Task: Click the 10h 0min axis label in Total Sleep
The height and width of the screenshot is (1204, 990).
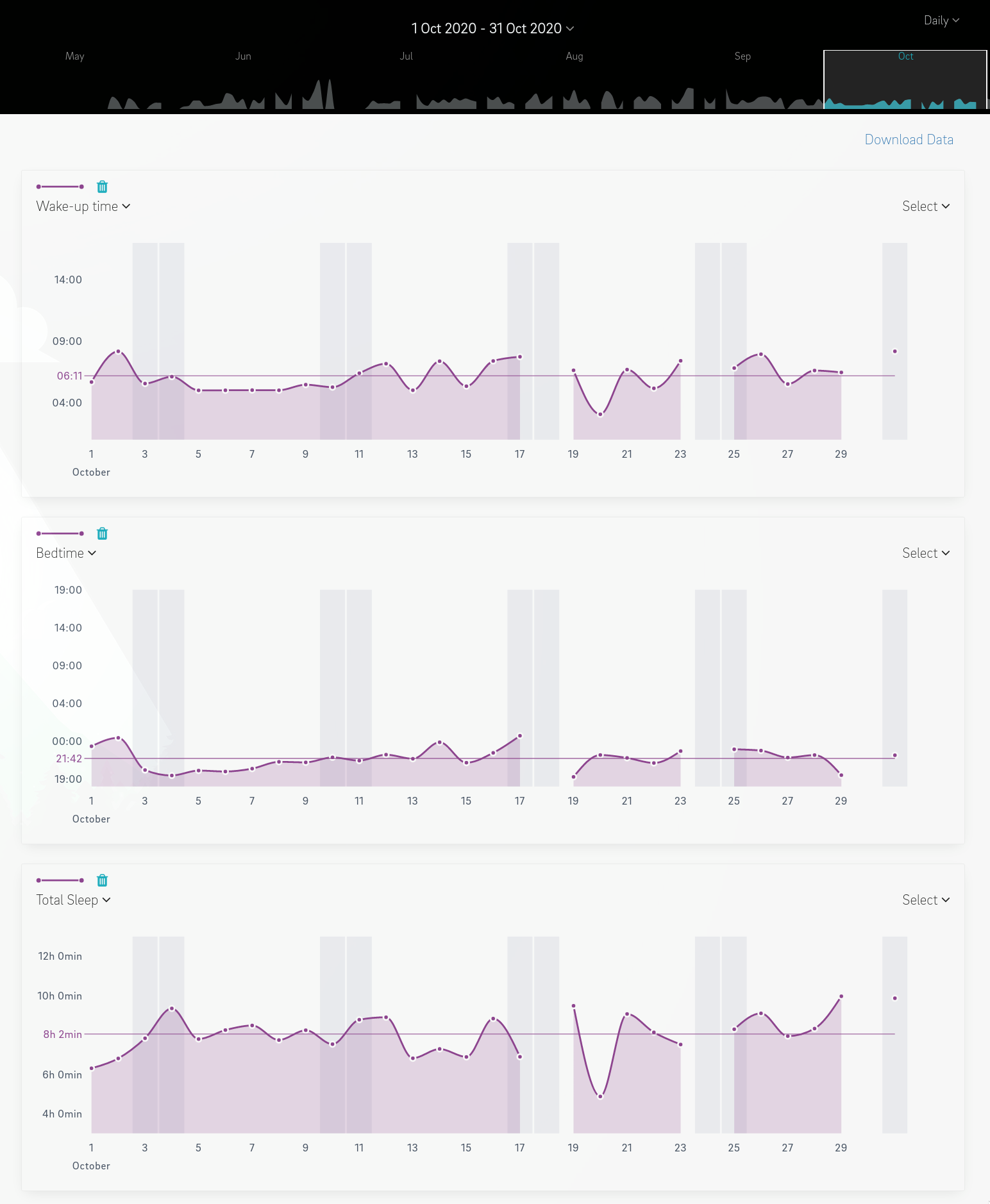Action: click(x=60, y=996)
